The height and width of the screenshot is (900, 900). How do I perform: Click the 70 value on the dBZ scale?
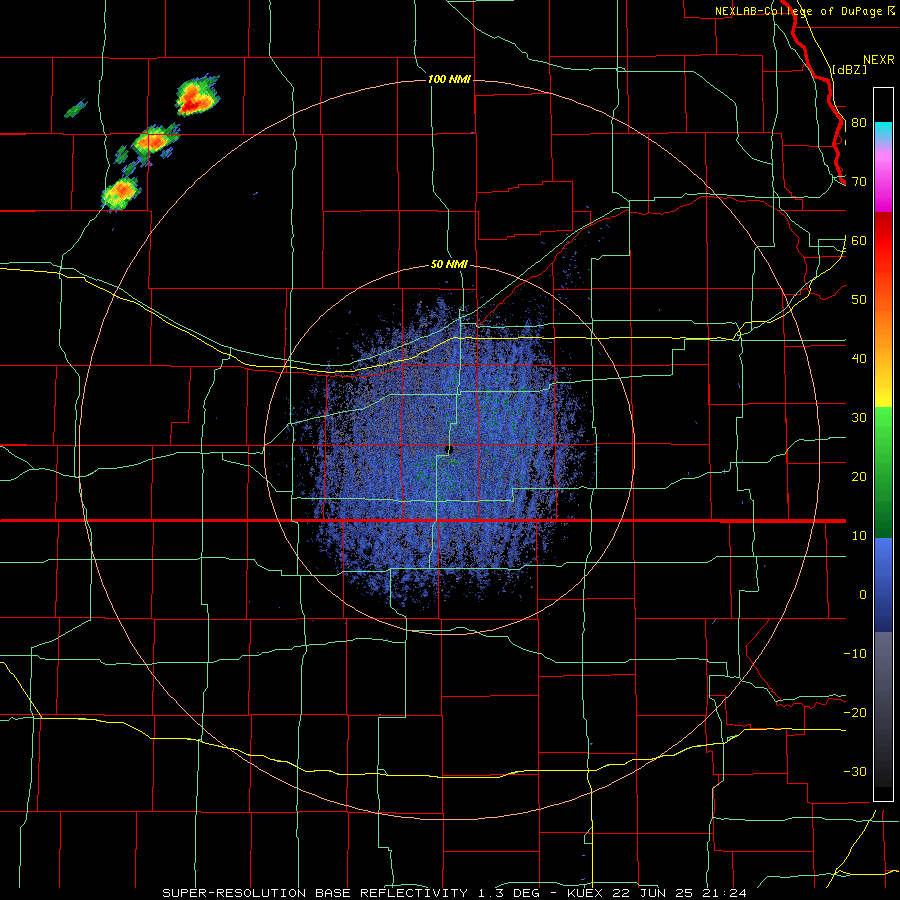(x=859, y=182)
